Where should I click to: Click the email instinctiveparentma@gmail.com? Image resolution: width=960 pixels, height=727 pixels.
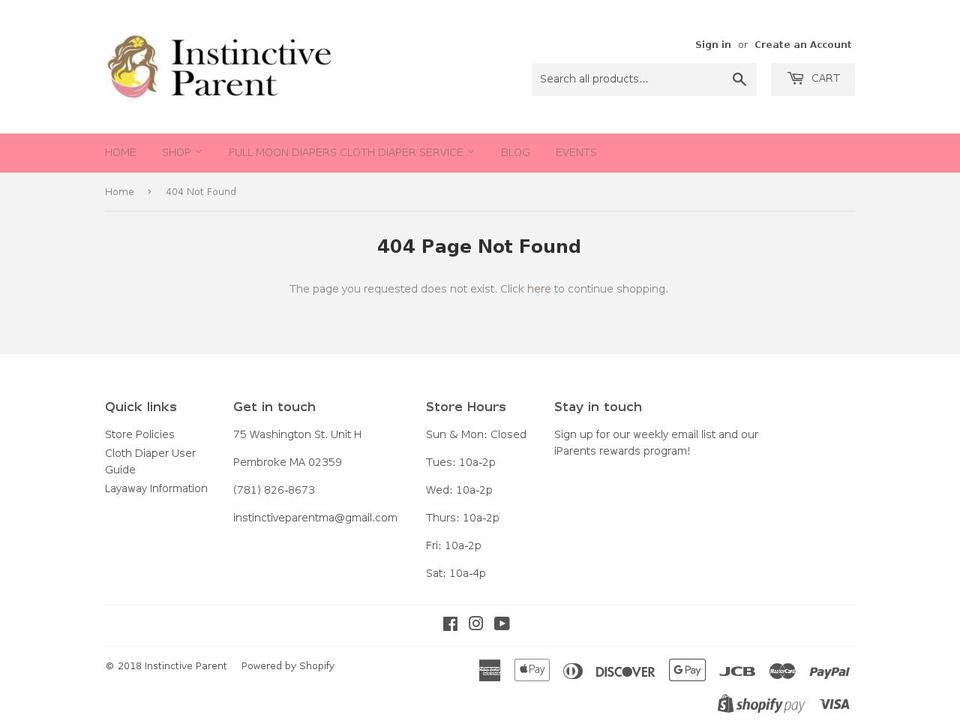point(315,518)
